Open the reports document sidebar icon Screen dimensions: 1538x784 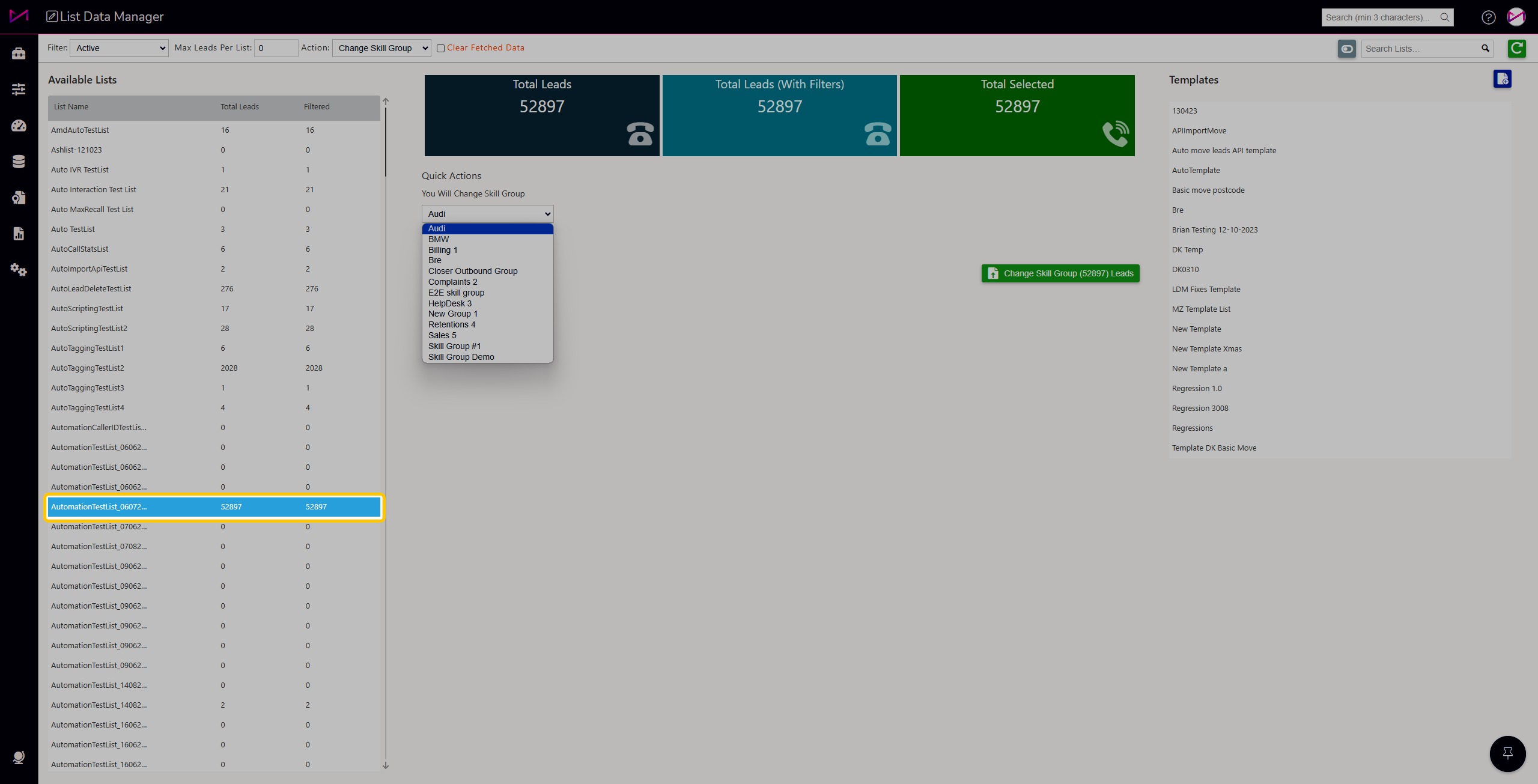point(19,234)
